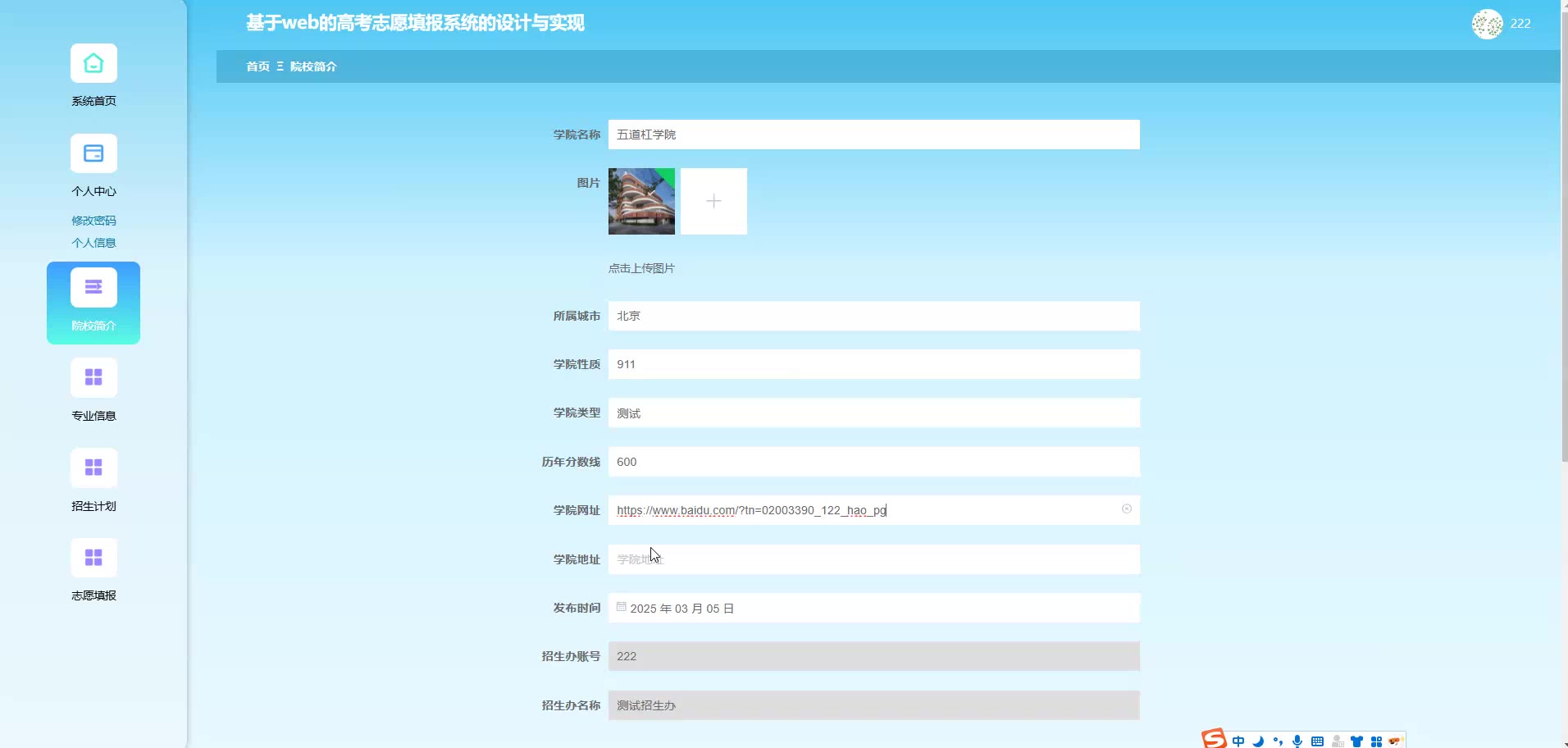
Task: Toggle the moon half-width icon in IME bar
Action: click(x=1258, y=741)
